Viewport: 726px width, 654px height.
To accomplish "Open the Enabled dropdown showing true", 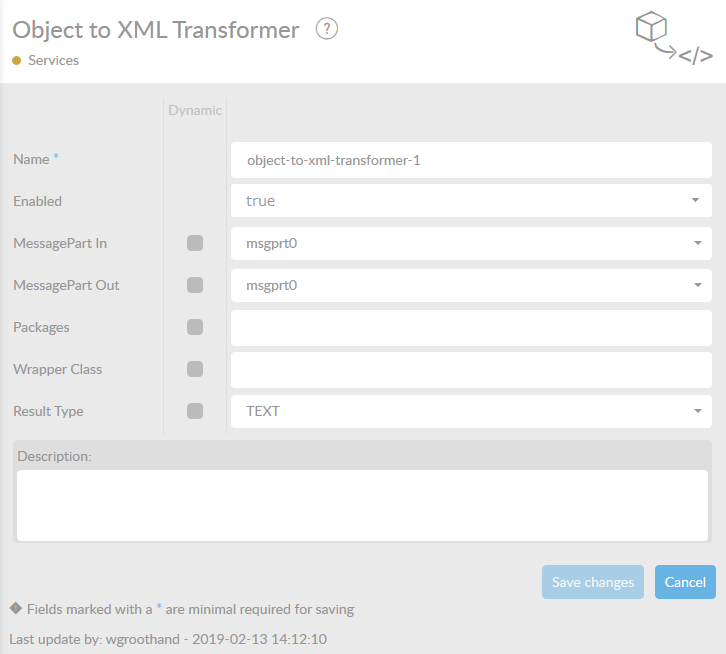I will point(471,201).
